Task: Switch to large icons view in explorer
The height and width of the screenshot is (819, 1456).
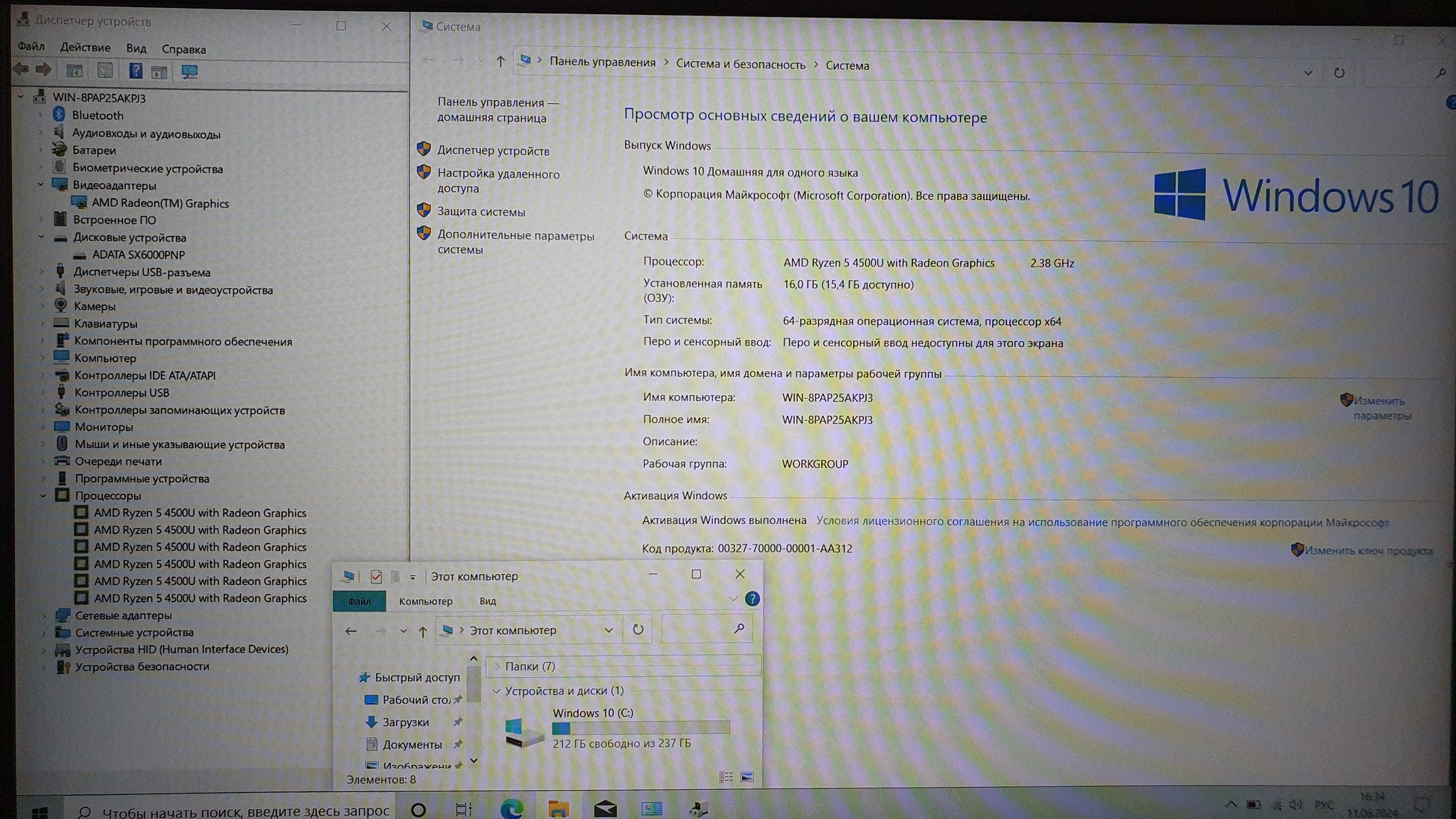Action: (x=746, y=777)
